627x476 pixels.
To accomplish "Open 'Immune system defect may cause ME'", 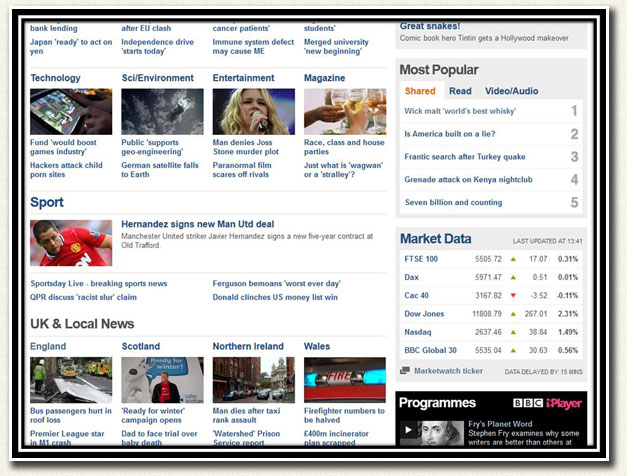I will [253, 46].
